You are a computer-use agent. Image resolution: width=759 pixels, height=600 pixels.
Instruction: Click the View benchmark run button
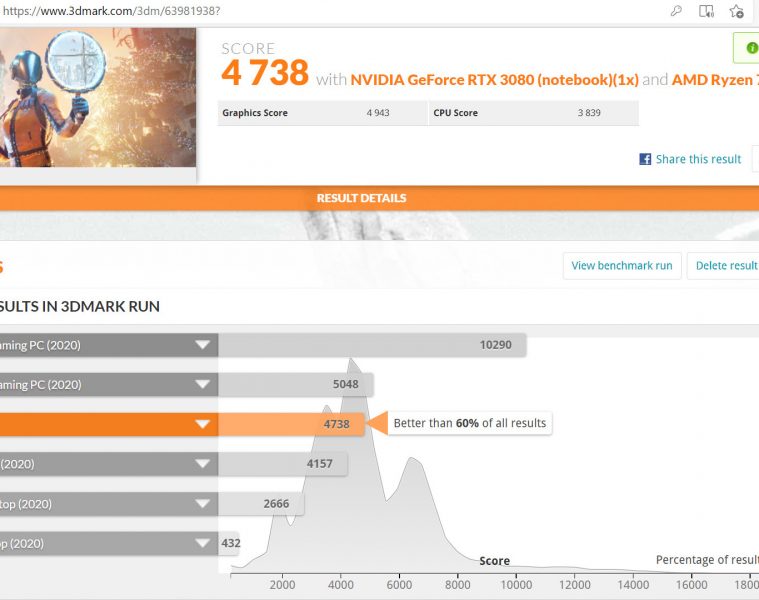(622, 266)
